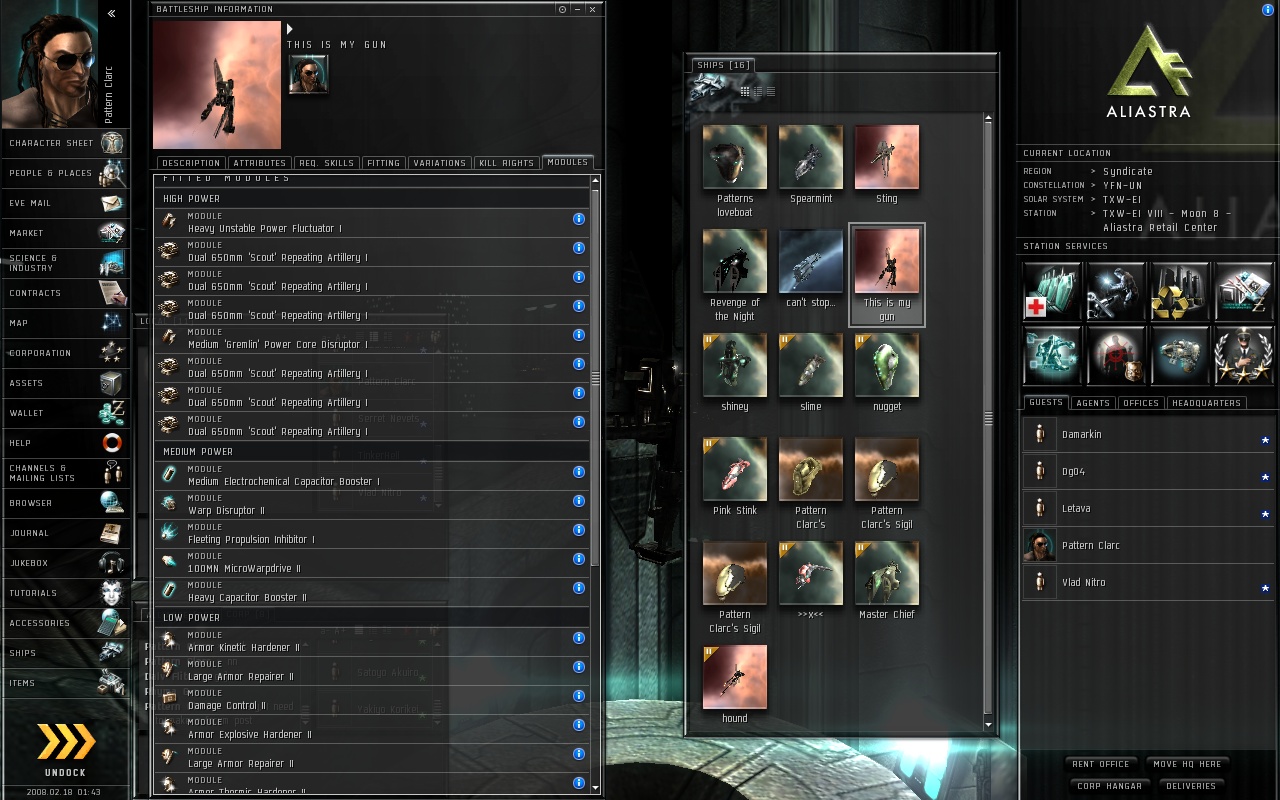Switch to the Attributes tab
Viewport: 1280px width, 800px height.
260,163
